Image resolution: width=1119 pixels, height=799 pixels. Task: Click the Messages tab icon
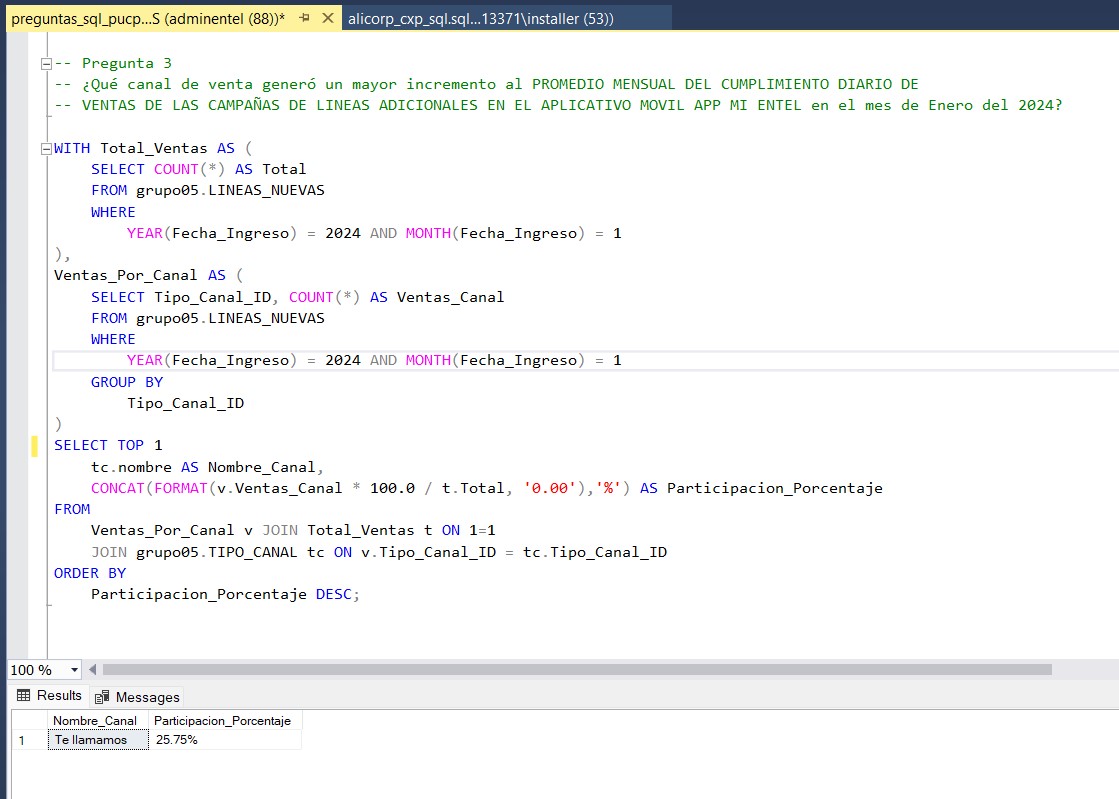click(102, 697)
